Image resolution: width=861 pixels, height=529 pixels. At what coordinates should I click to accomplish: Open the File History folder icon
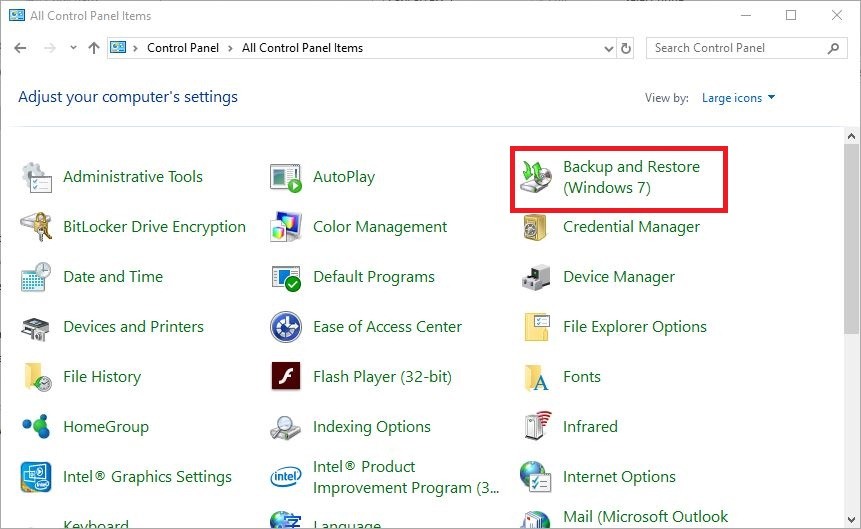pyautogui.click(x=37, y=377)
